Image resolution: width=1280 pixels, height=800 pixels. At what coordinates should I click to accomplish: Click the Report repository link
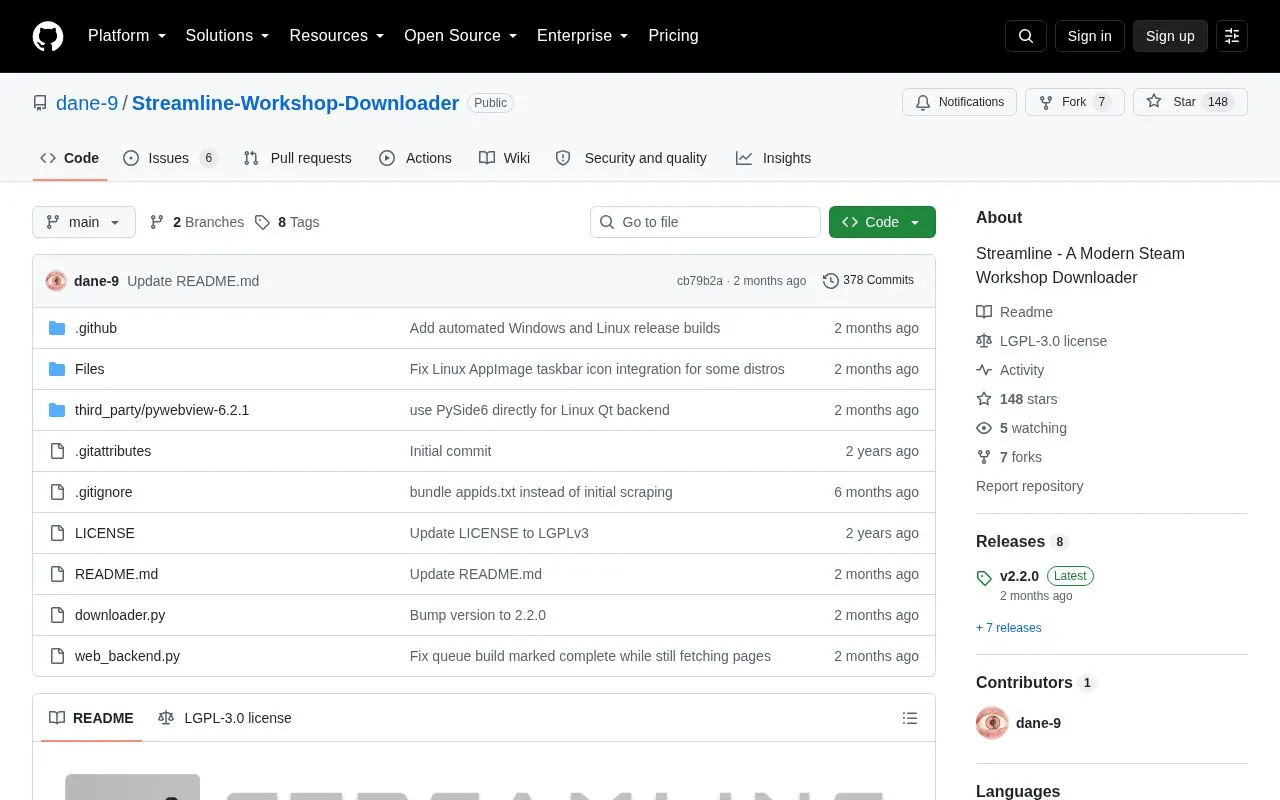click(x=1030, y=486)
